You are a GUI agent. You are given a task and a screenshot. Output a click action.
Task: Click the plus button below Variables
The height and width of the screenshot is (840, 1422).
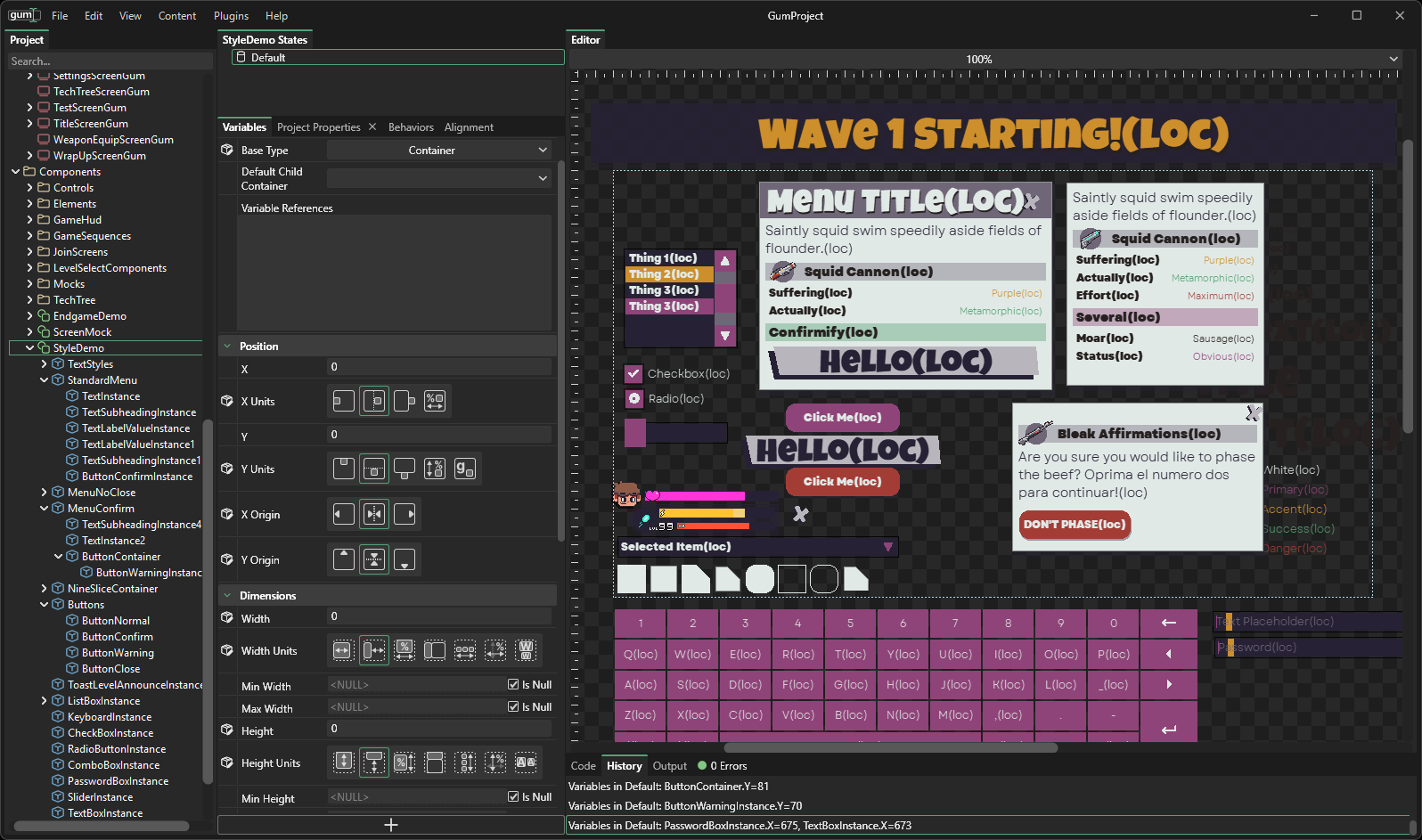[390, 825]
